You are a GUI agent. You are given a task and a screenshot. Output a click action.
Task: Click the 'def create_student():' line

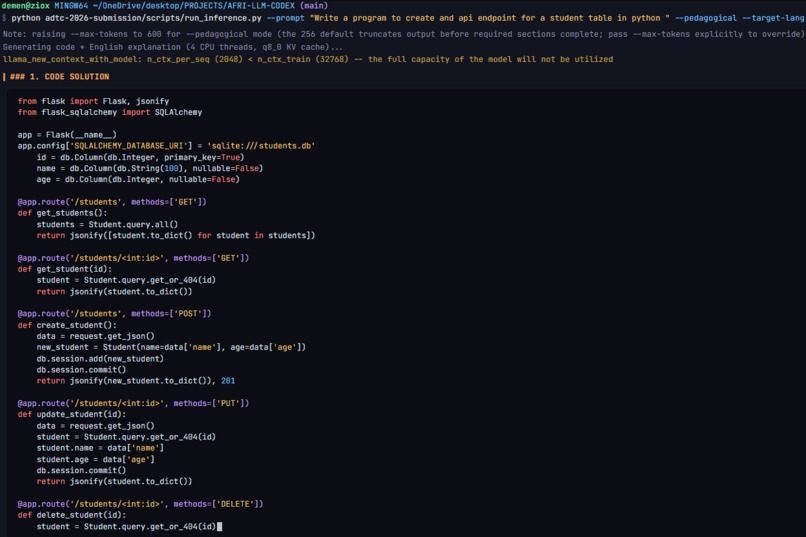(x=67, y=325)
